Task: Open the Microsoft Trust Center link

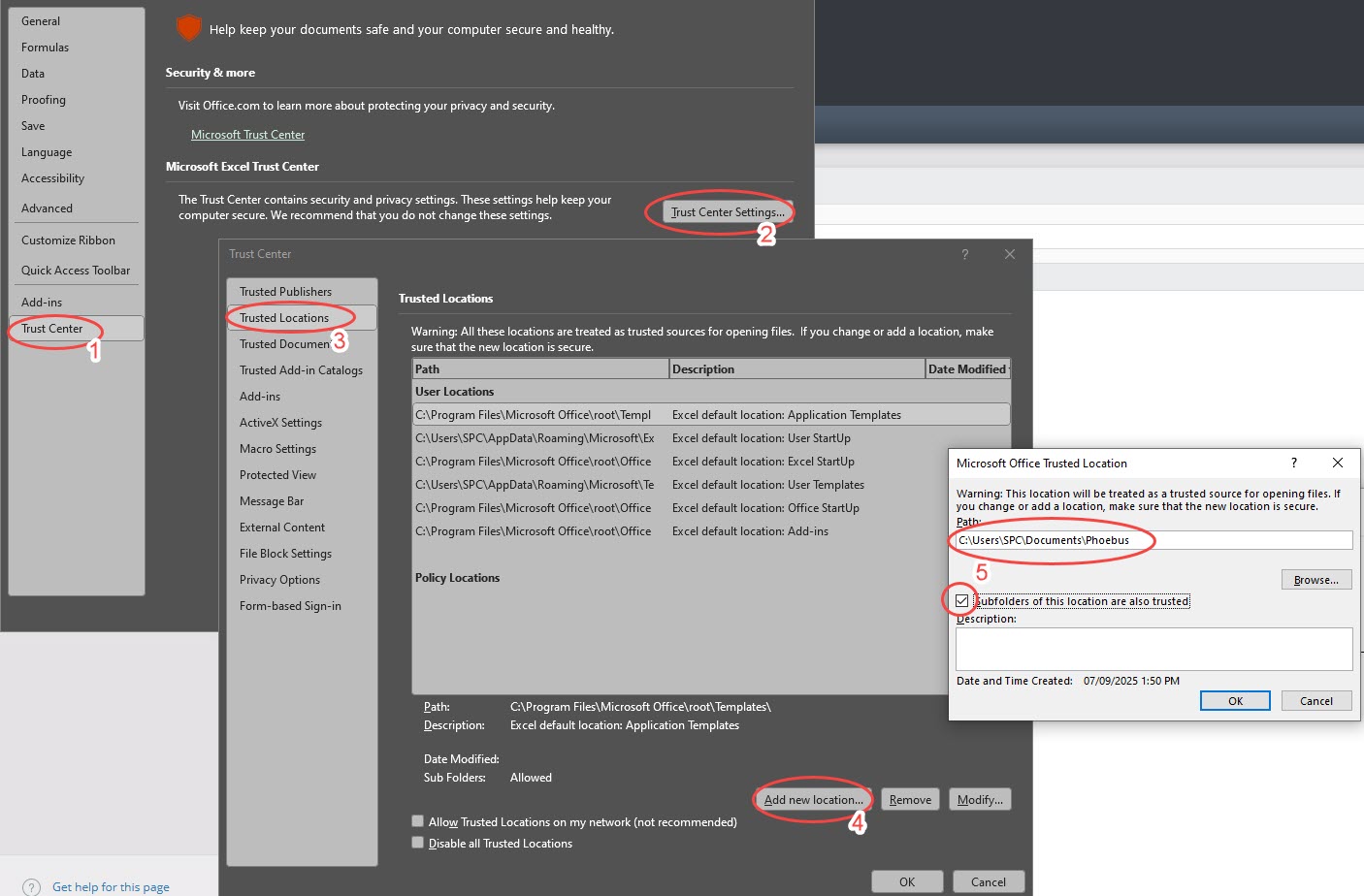Action: pyautogui.click(x=247, y=135)
